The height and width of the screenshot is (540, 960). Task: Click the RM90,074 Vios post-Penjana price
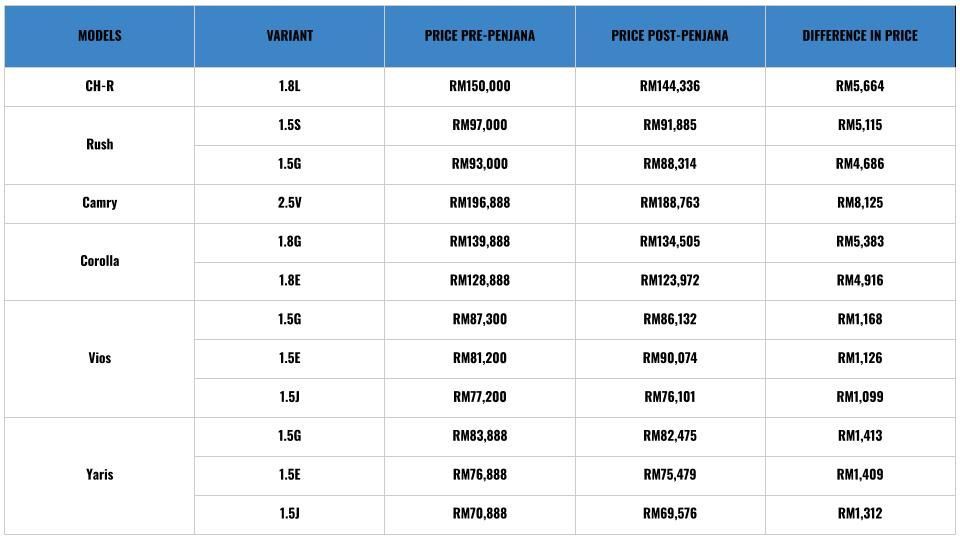(x=669, y=358)
